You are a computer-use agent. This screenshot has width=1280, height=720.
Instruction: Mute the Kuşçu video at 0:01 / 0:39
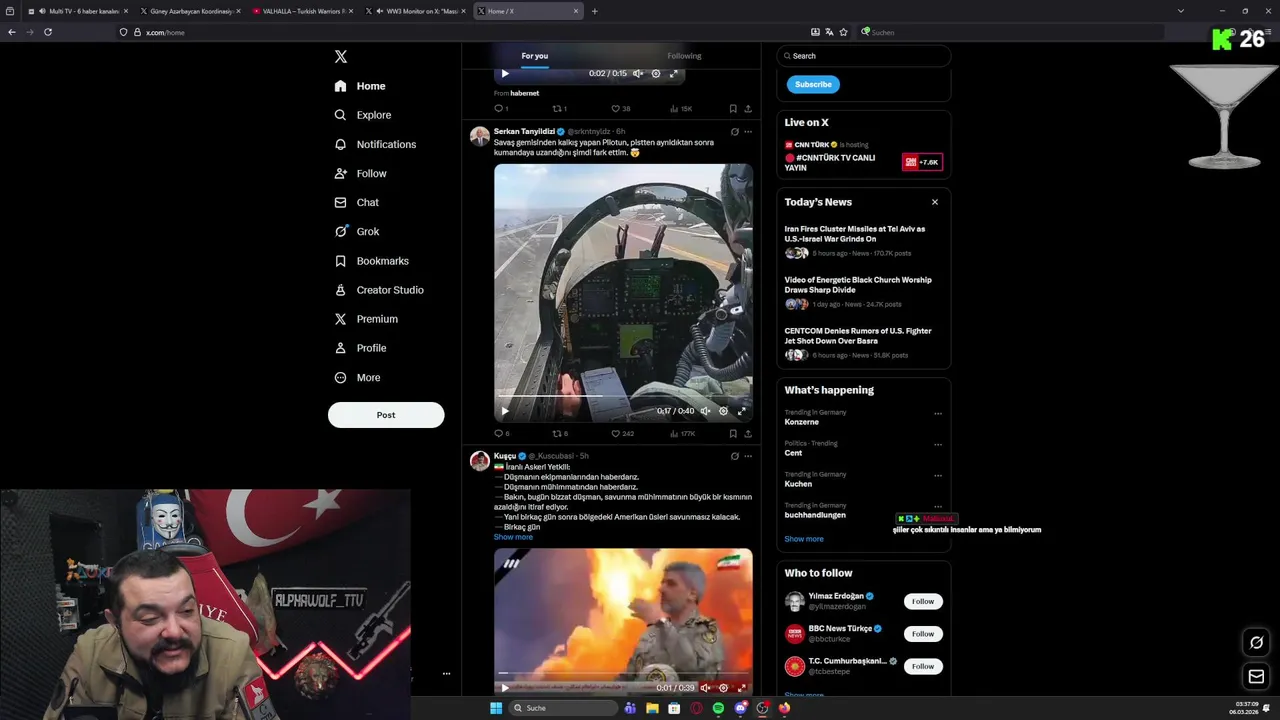click(x=705, y=688)
